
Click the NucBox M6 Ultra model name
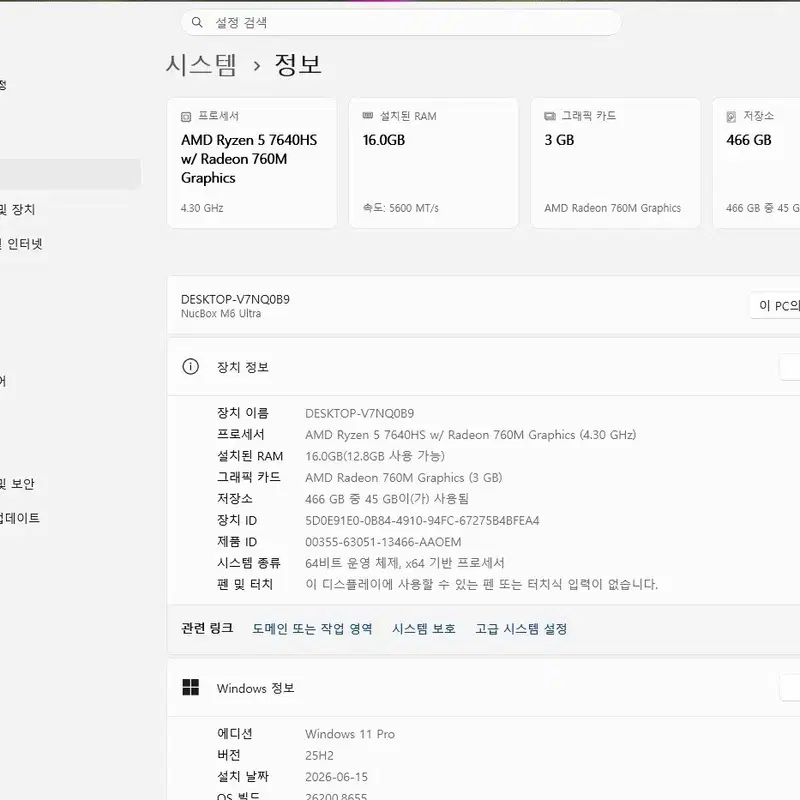coord(221,313)
